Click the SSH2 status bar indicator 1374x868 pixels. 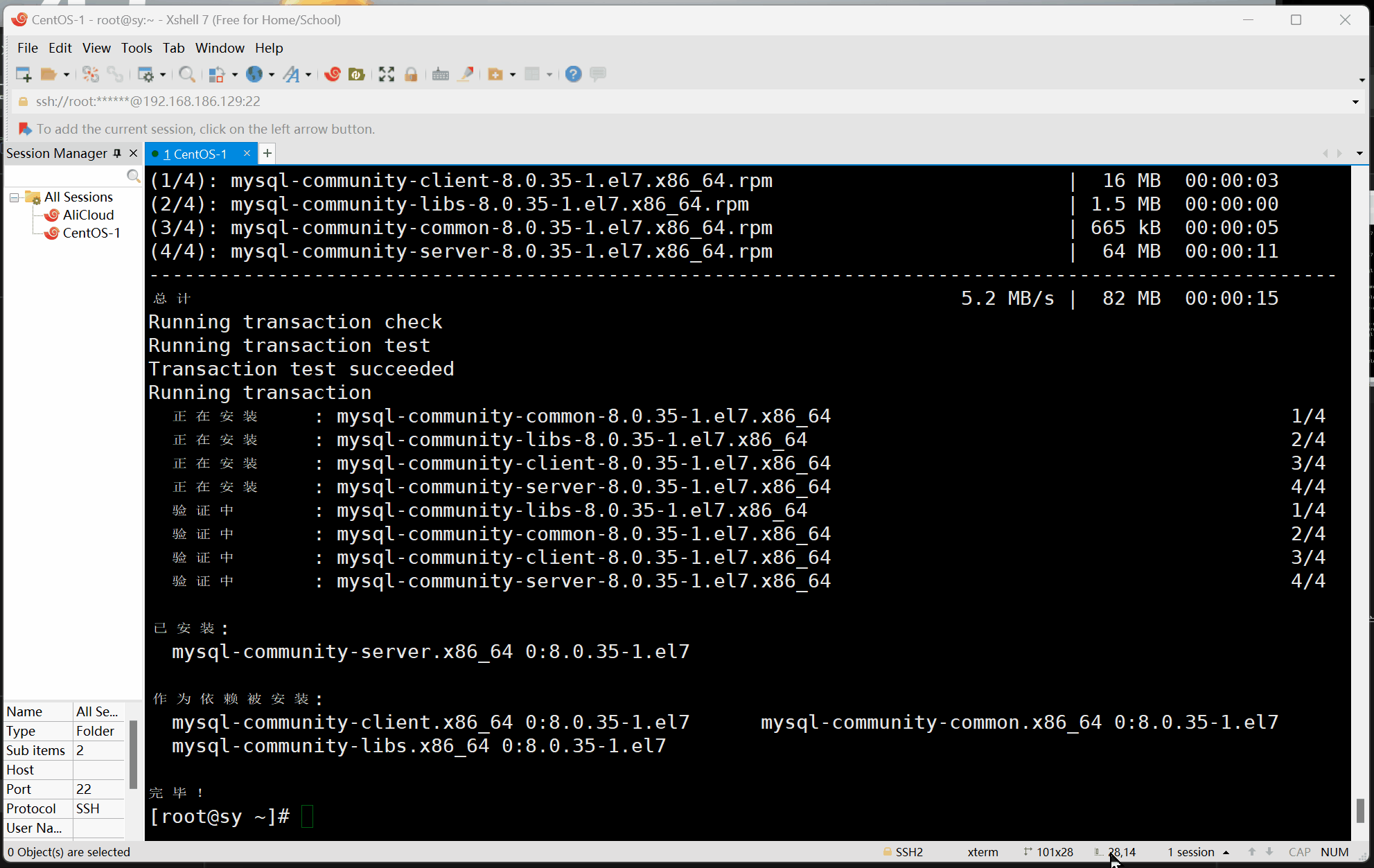pyautogui.click(x=905, y=852)
